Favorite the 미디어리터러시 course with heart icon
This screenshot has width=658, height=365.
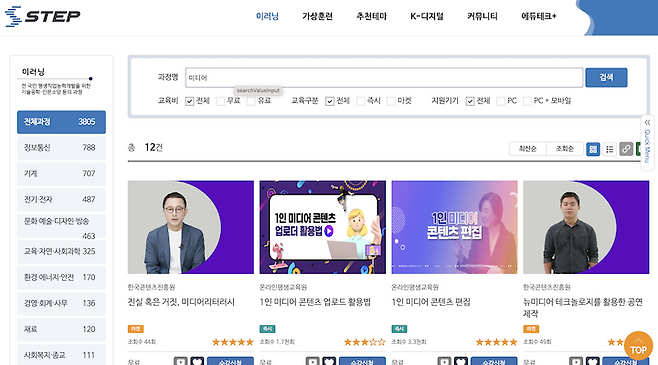pyautogui.click(x=197, y=361)
